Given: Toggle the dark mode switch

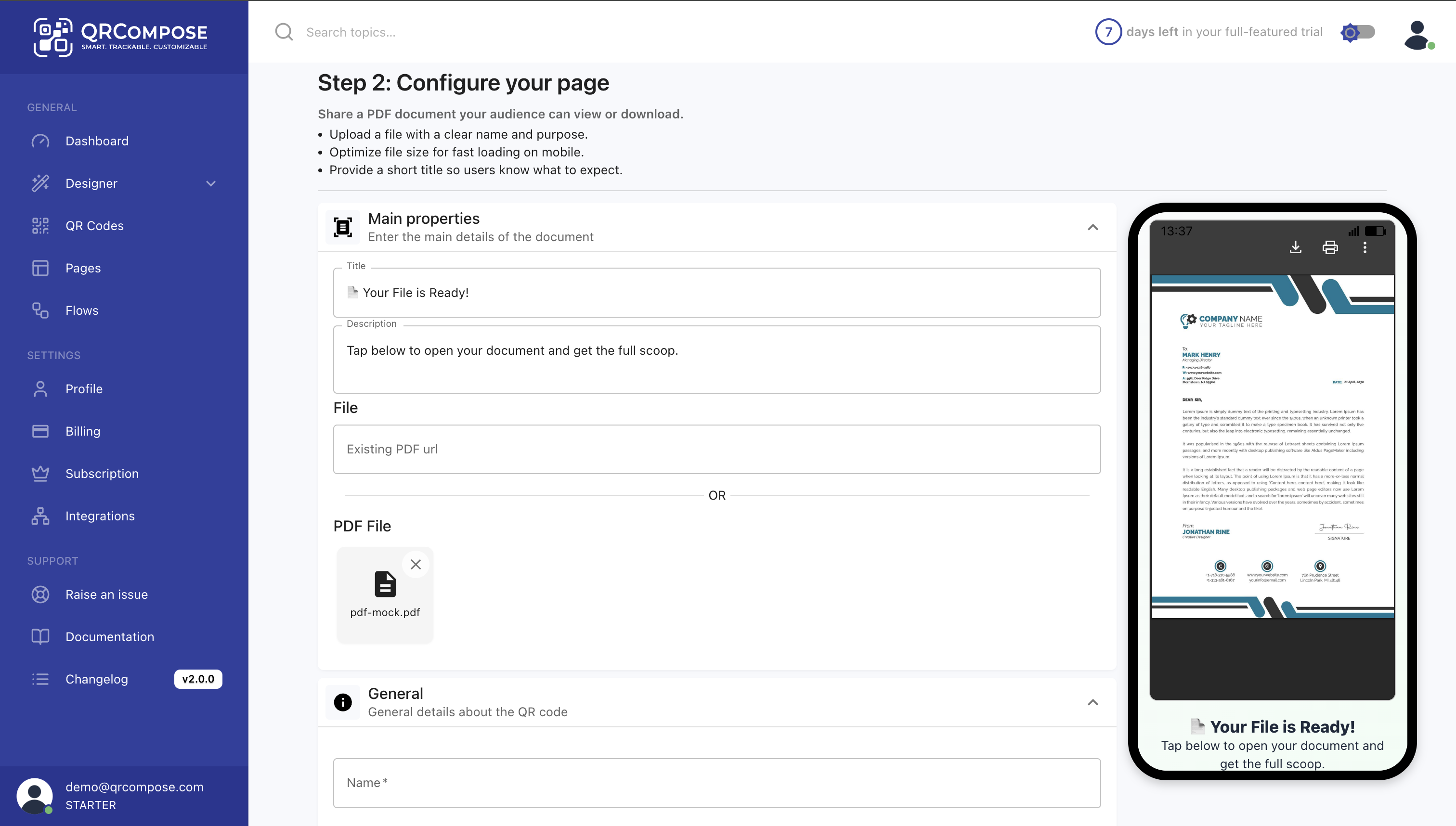Looking at the screenshot, I should 1357,32.
